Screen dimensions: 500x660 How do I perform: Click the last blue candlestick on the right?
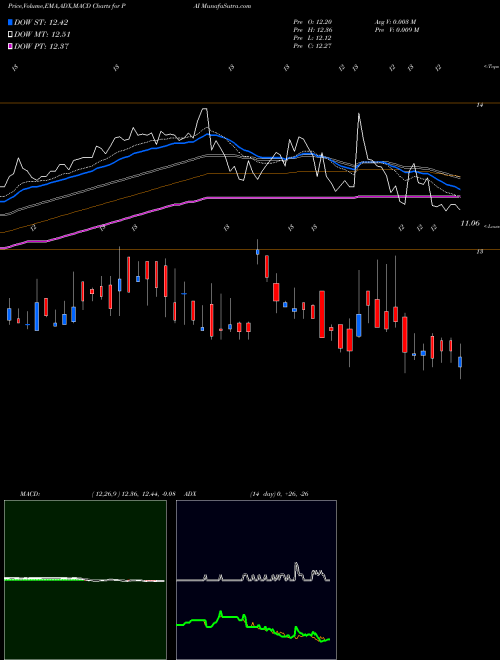coord(460,362)
